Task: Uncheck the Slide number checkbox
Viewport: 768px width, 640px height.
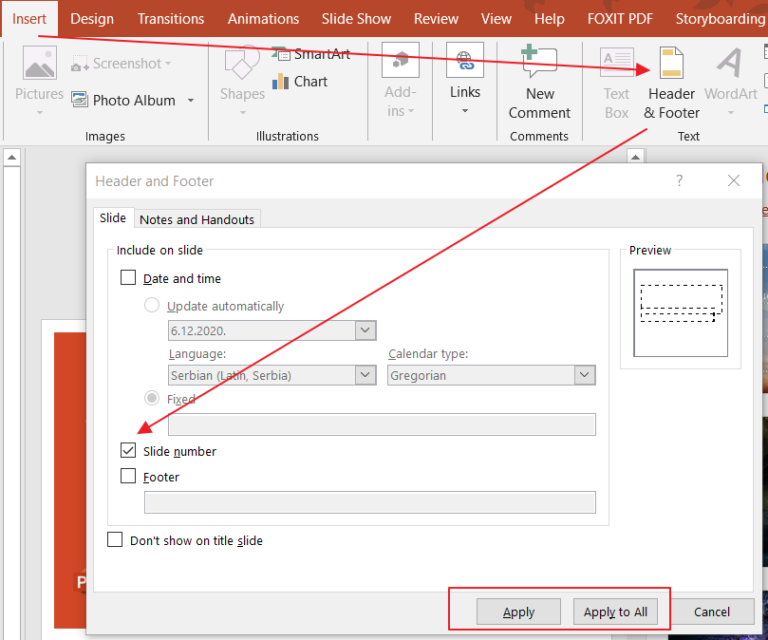Action: 128,451
